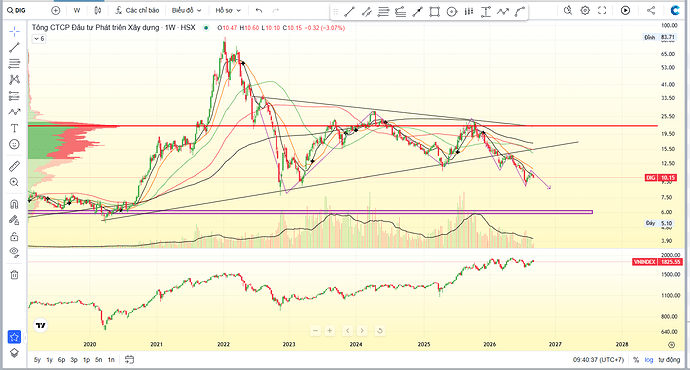This screenshot has height=370, width=690.
Task: Open forecasting and measurement tools in sidebar
Action: (15, 96)
